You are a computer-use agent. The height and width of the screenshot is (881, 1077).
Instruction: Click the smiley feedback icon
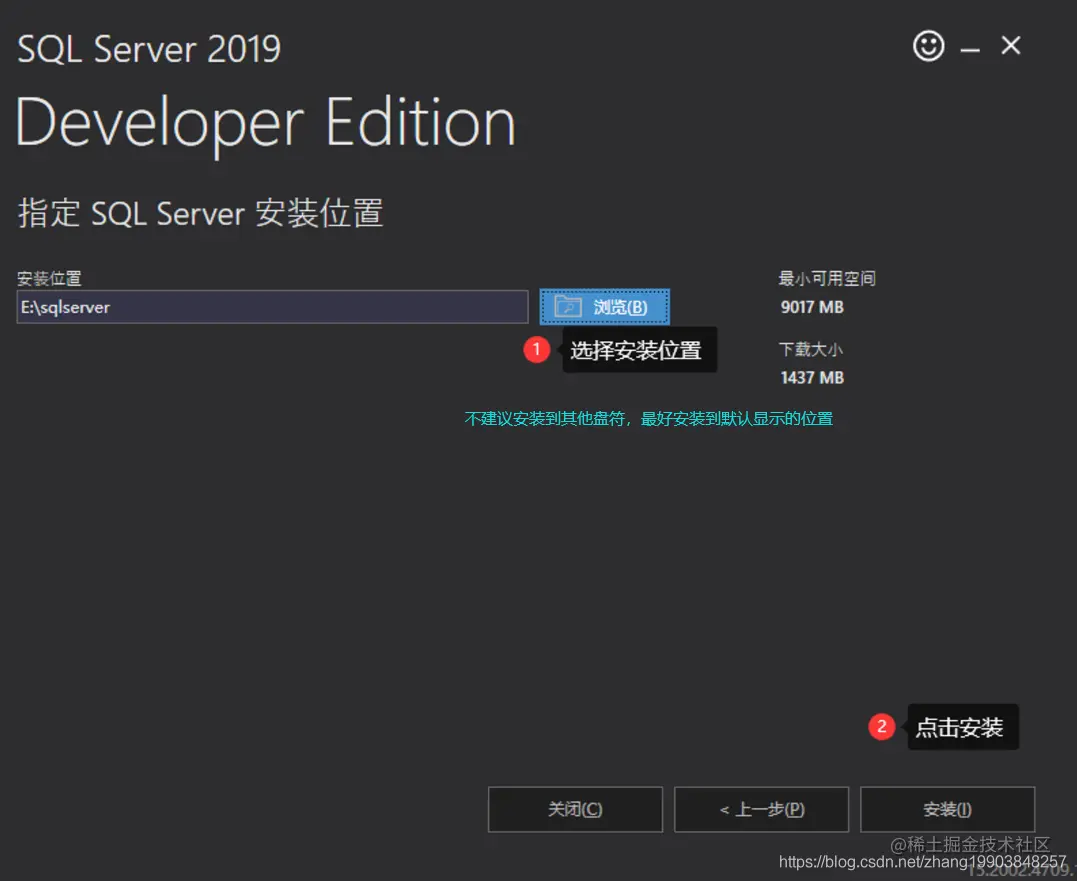[928, 46]
